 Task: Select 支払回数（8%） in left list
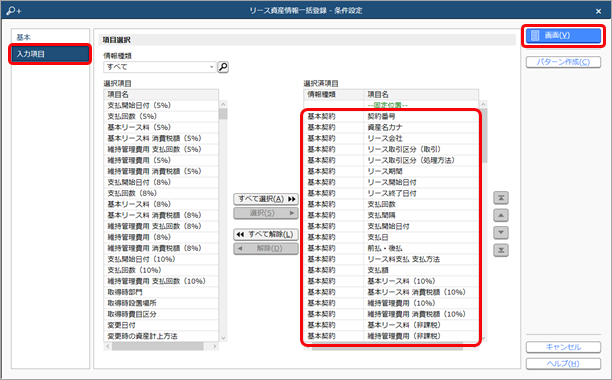click(x=161, y=193)
